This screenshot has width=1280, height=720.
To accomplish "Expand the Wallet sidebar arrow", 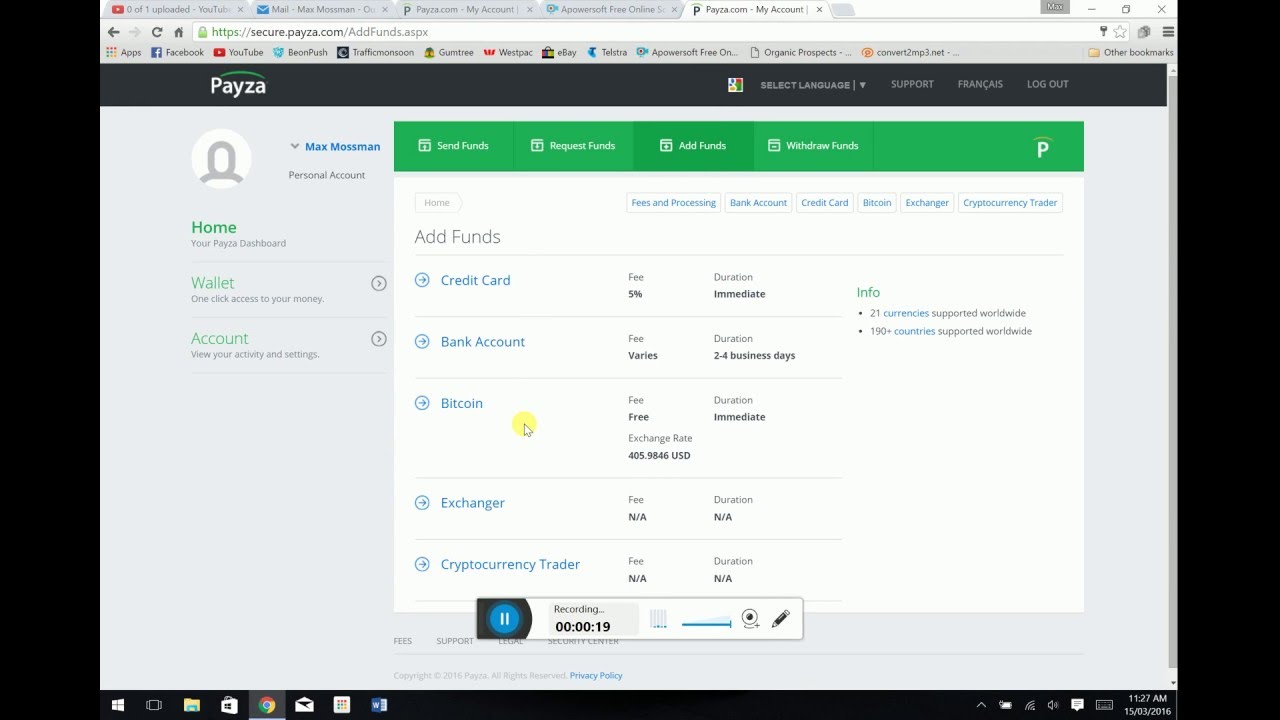I will 379,283.
